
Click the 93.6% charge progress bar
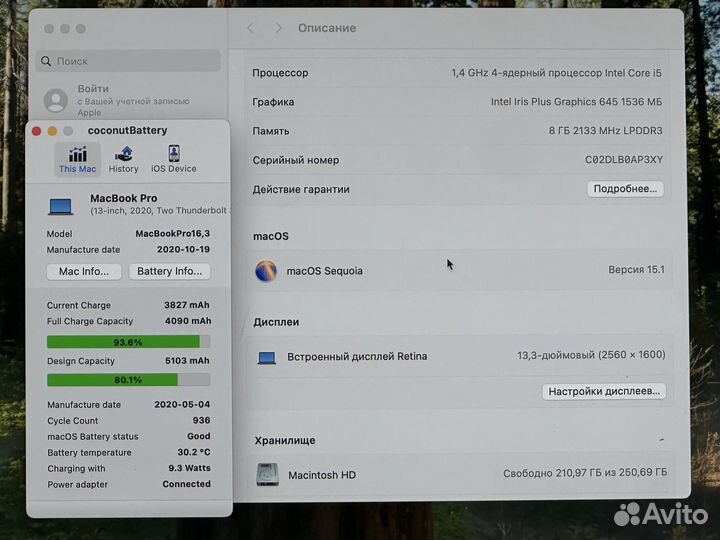point(128,342)
